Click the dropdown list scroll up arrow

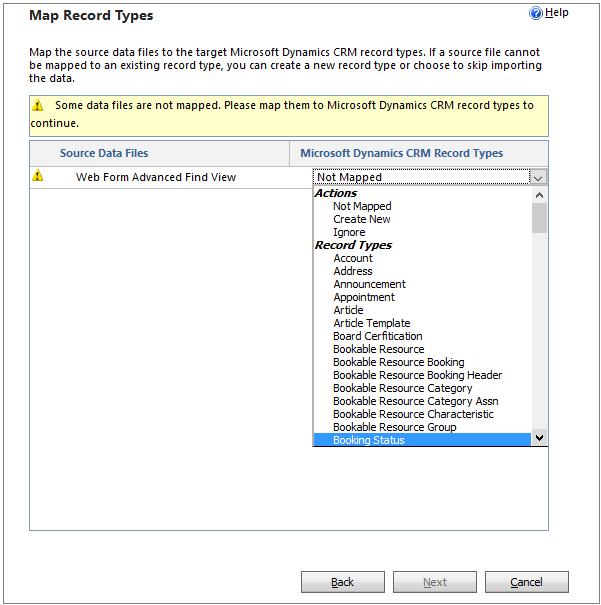point(539,195)
